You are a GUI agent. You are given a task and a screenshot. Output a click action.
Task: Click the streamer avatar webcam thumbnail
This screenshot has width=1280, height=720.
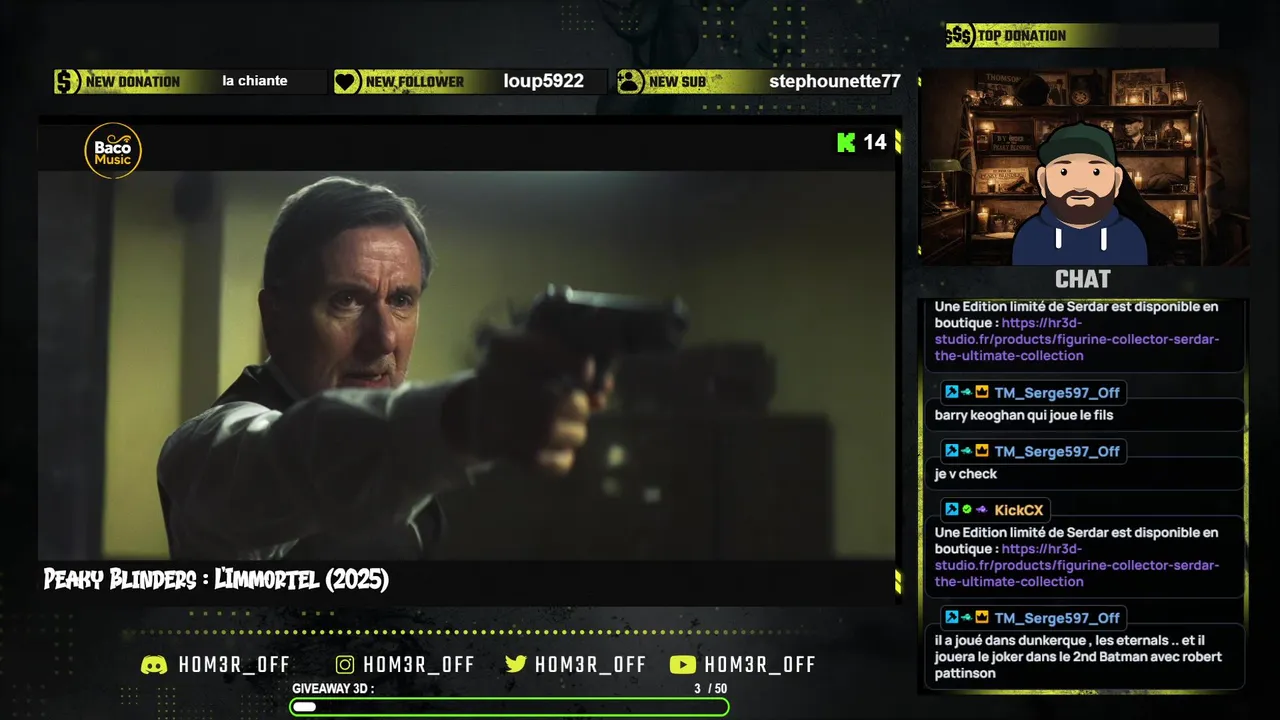(x=1084, y=166)
